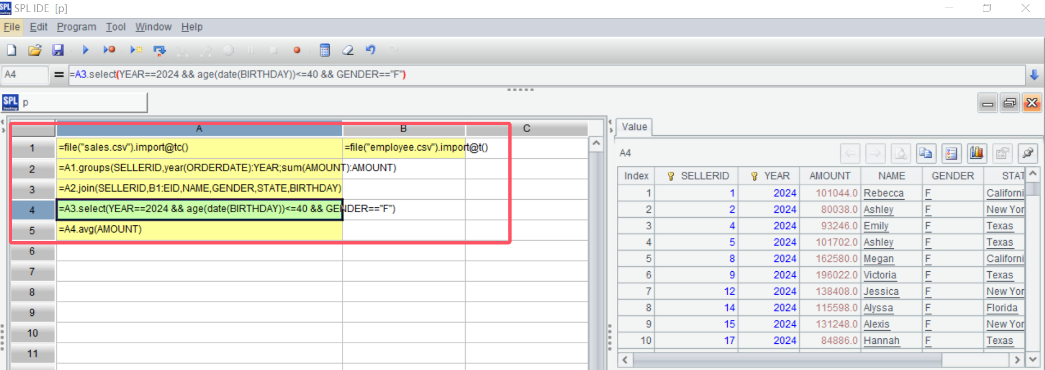Open the Help menu
This screenshot has width=1045, height=370.
(192, 27)
